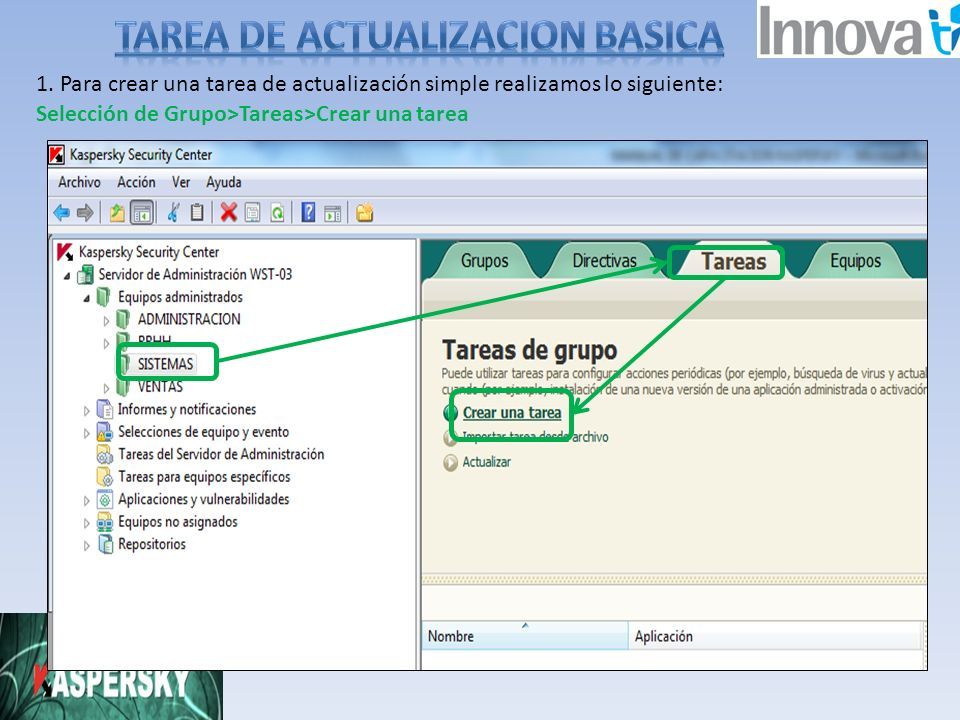Click the server icon beside Servidor de Administración

click(x=86, y=274)
